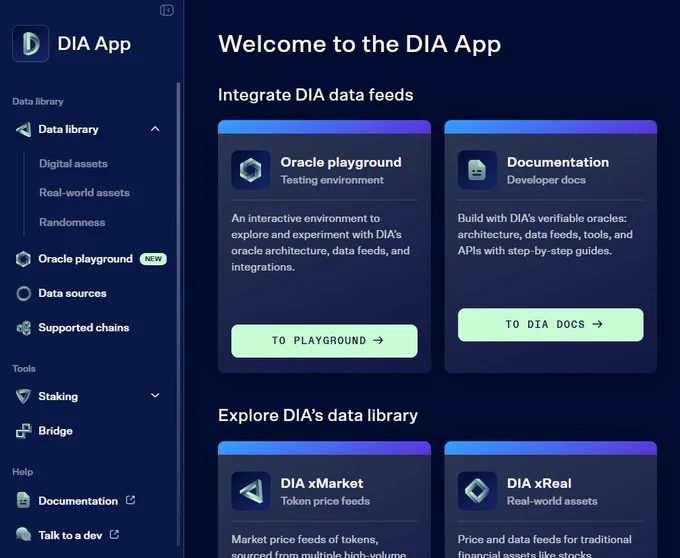Screen dimensions: 680x558
Task: Click the 'Real-world assets' subtitle on xReal card
Action: [552, 501]
